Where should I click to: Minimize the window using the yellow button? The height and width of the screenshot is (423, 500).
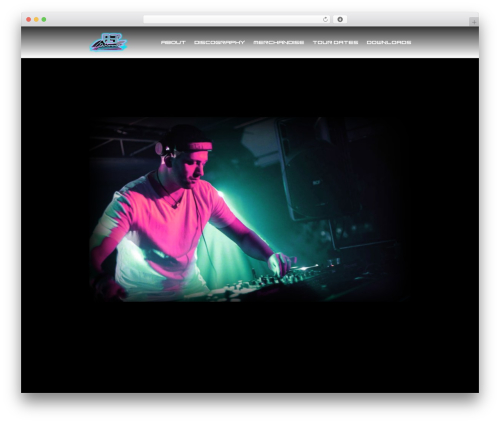coord(36,19)
